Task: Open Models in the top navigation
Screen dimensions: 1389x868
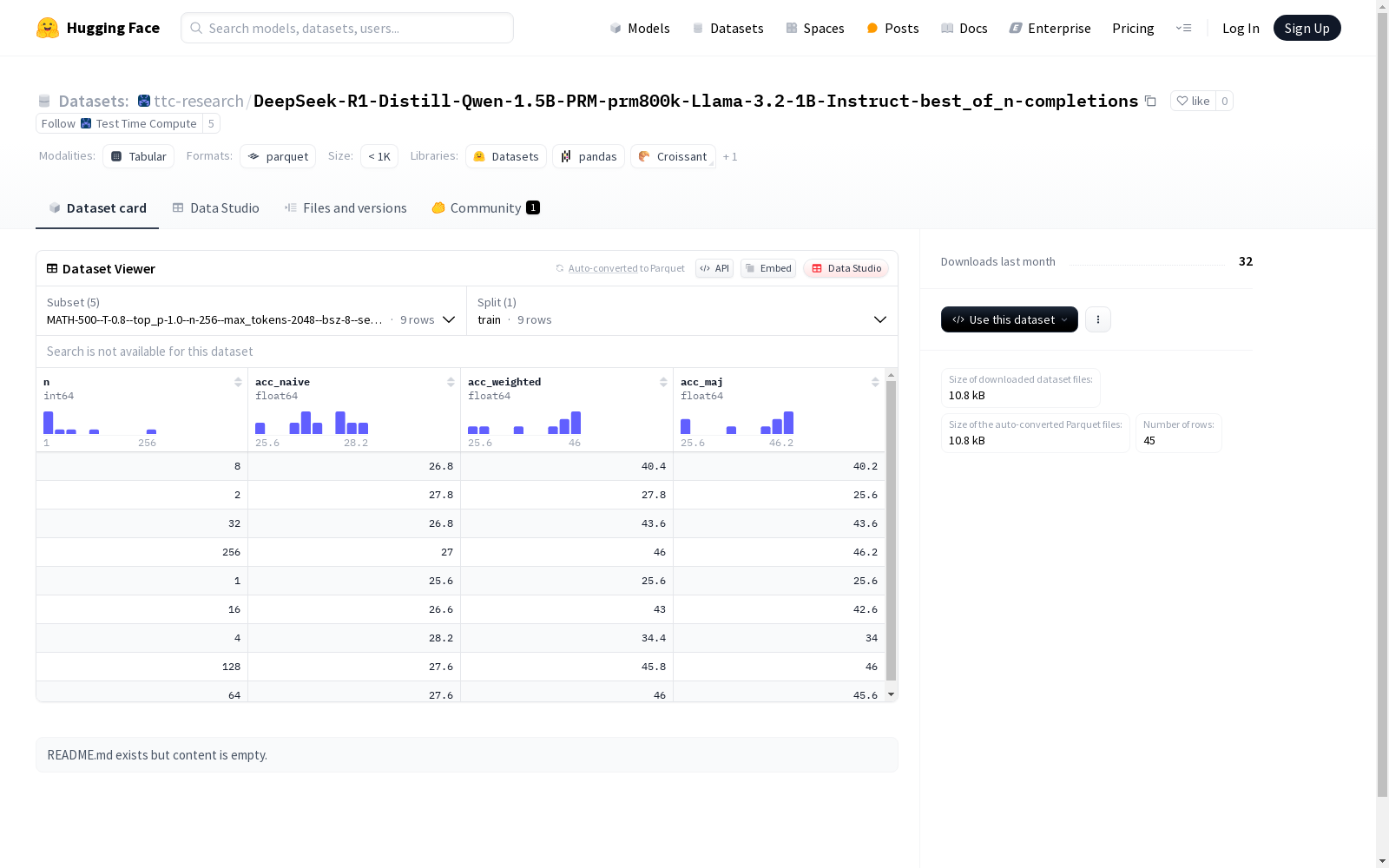Action: (x=640, y=28)
